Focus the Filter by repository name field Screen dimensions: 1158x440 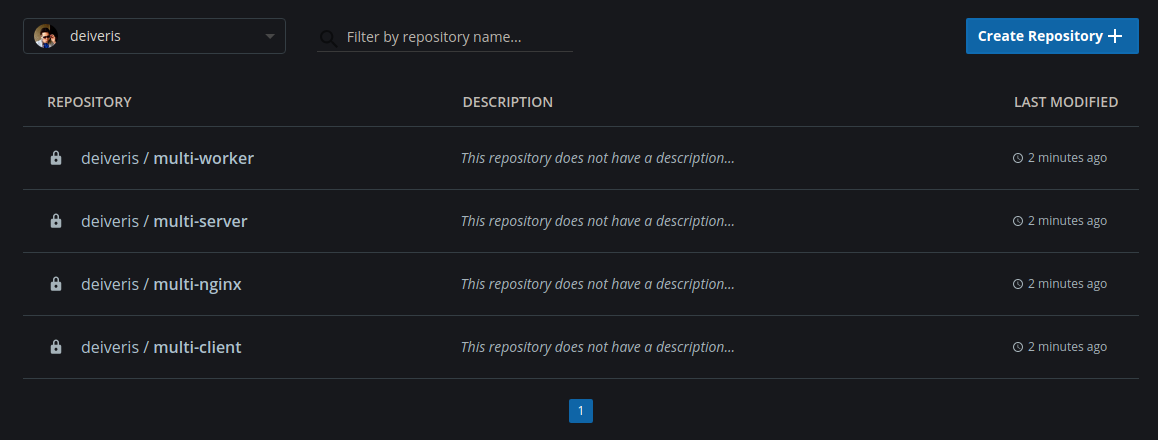[445, 37]
